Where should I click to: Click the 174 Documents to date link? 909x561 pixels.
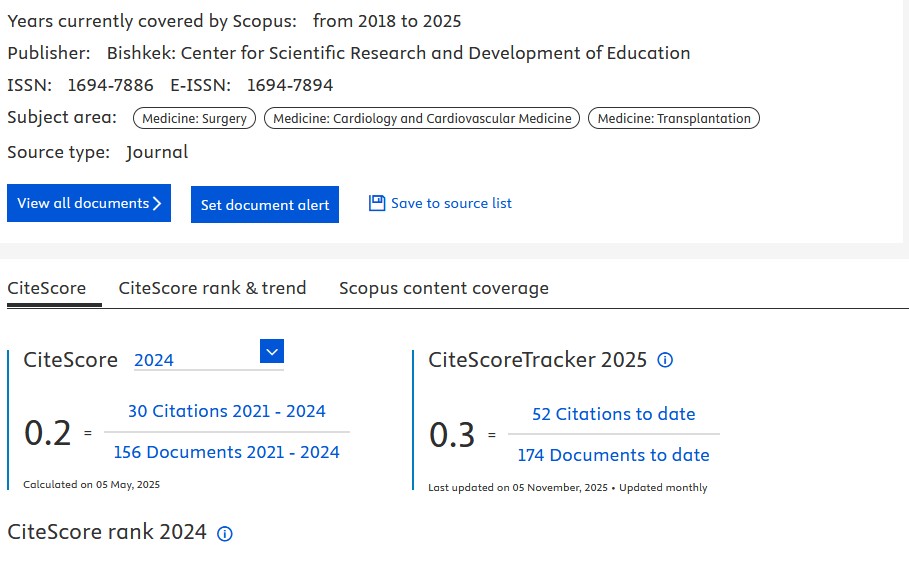point(613,455)
